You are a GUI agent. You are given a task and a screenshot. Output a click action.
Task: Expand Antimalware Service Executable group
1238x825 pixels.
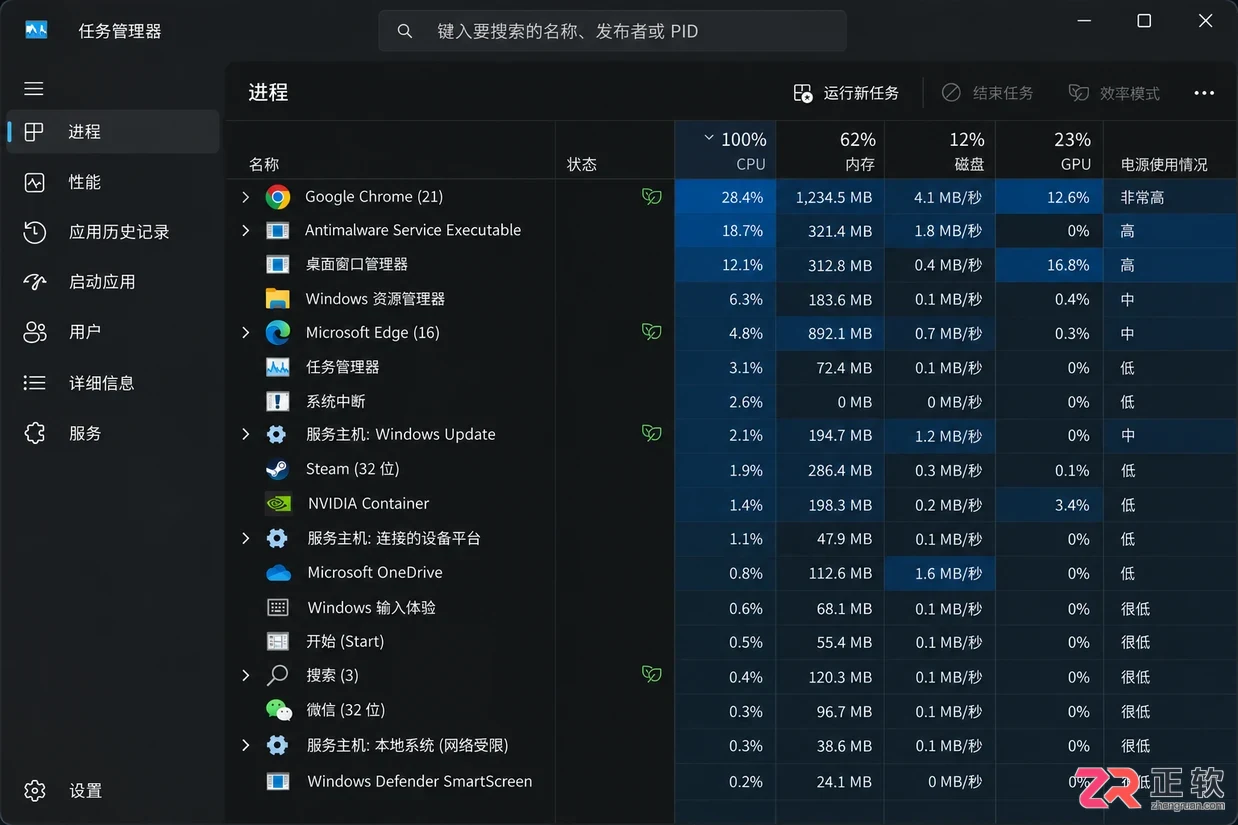click(246, 231)
